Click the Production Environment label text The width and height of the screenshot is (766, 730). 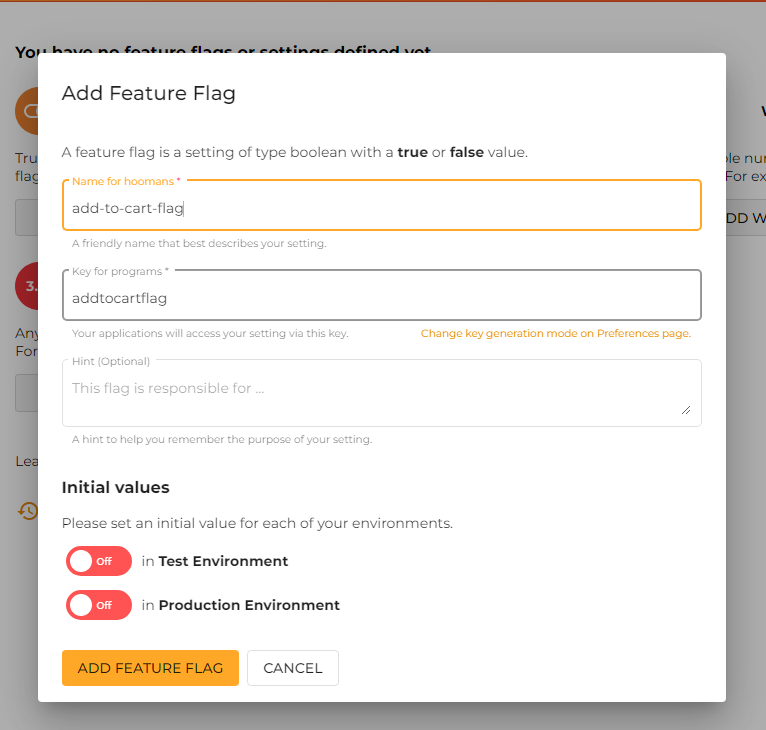(x=249, y=605)
